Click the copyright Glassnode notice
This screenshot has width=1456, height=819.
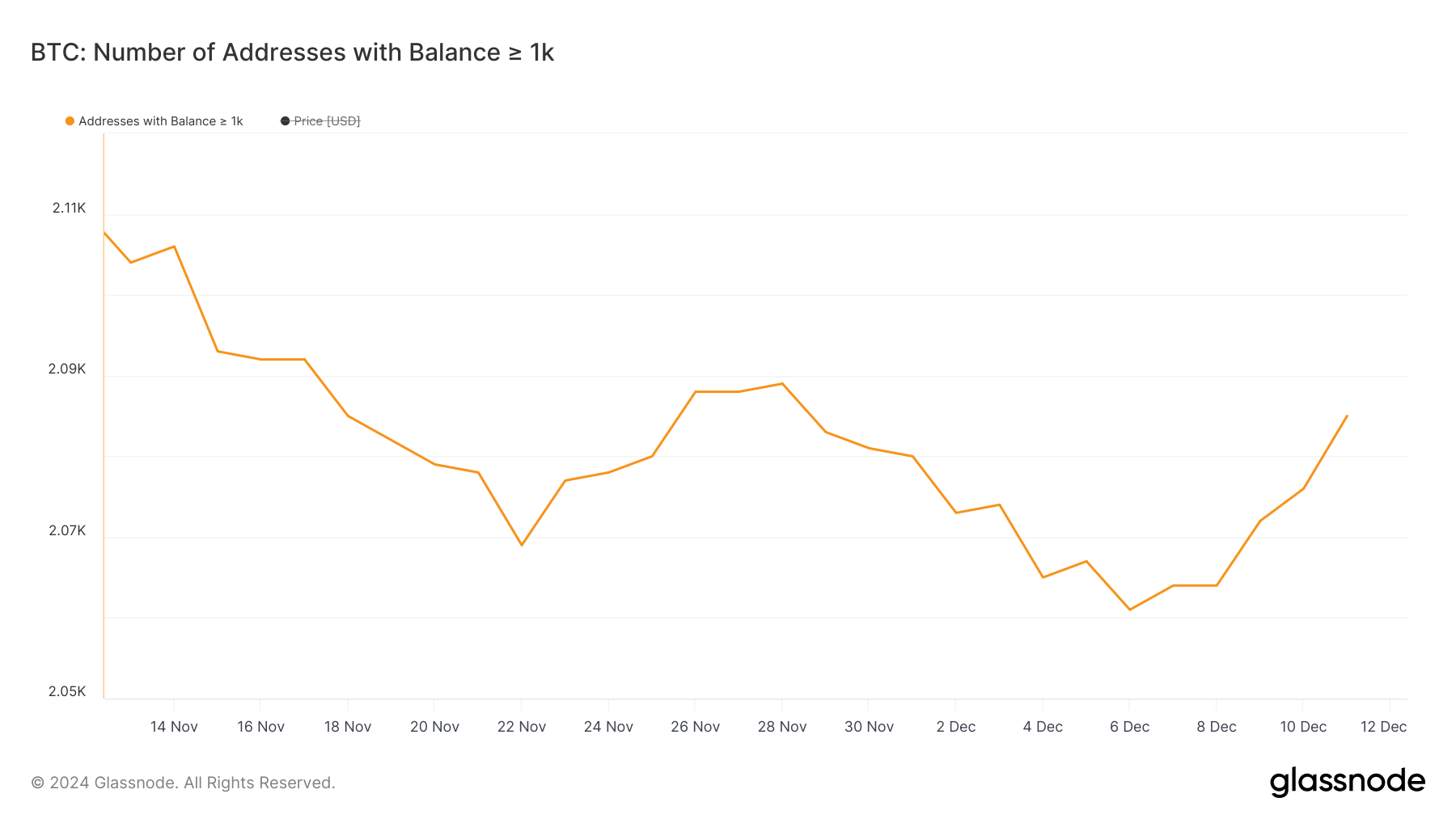[183, 783]
